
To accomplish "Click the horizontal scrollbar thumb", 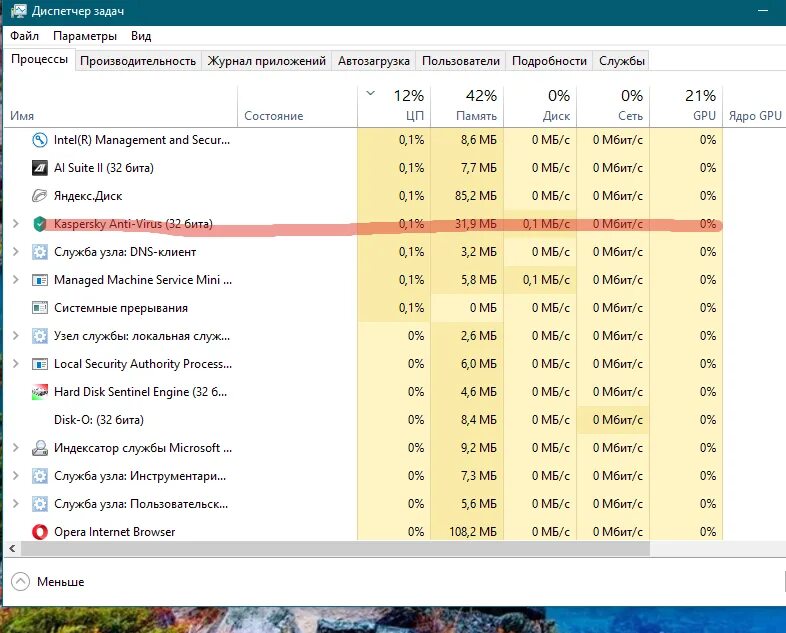I will click(335, 549).
